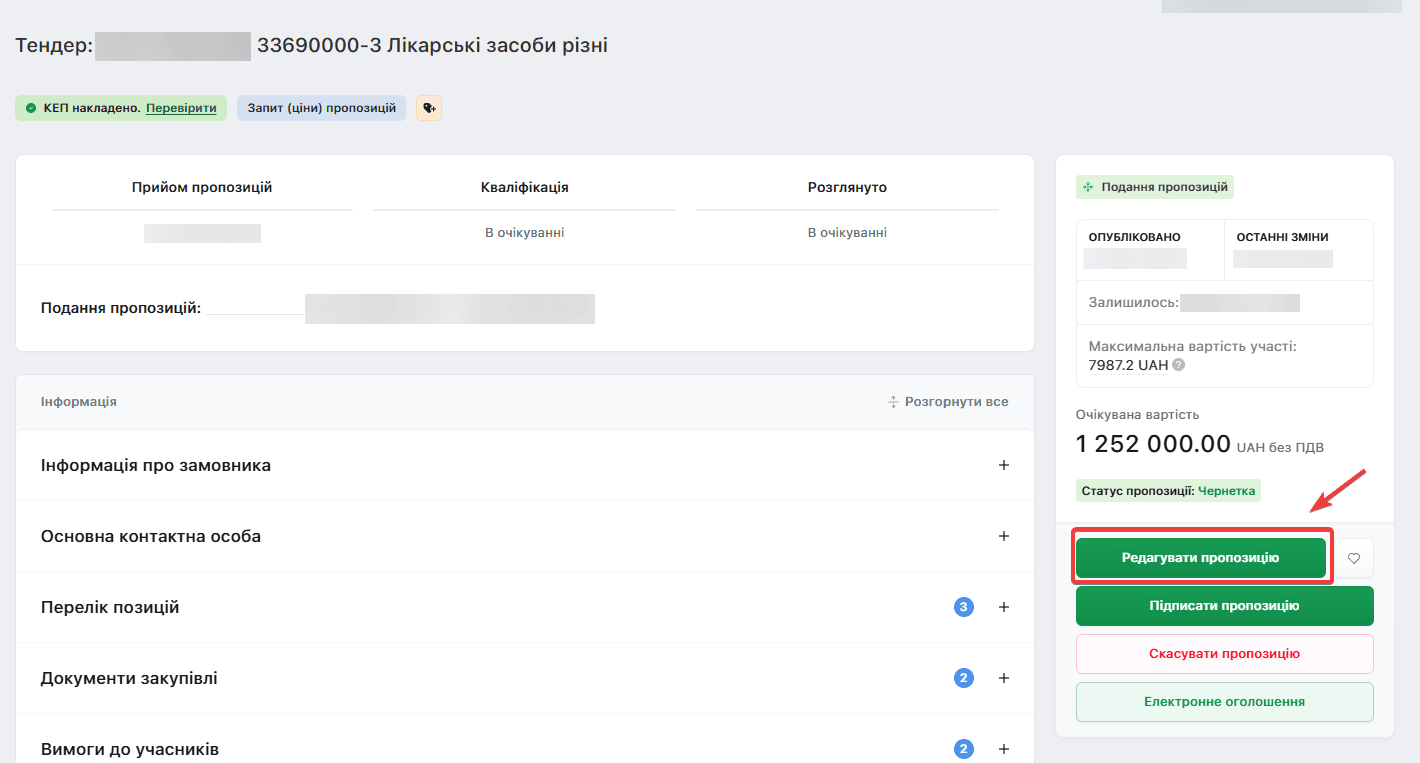1420x763 pixels.
Task: Expand all sections via Розгорнути все
Action: (x=948, y=402)
